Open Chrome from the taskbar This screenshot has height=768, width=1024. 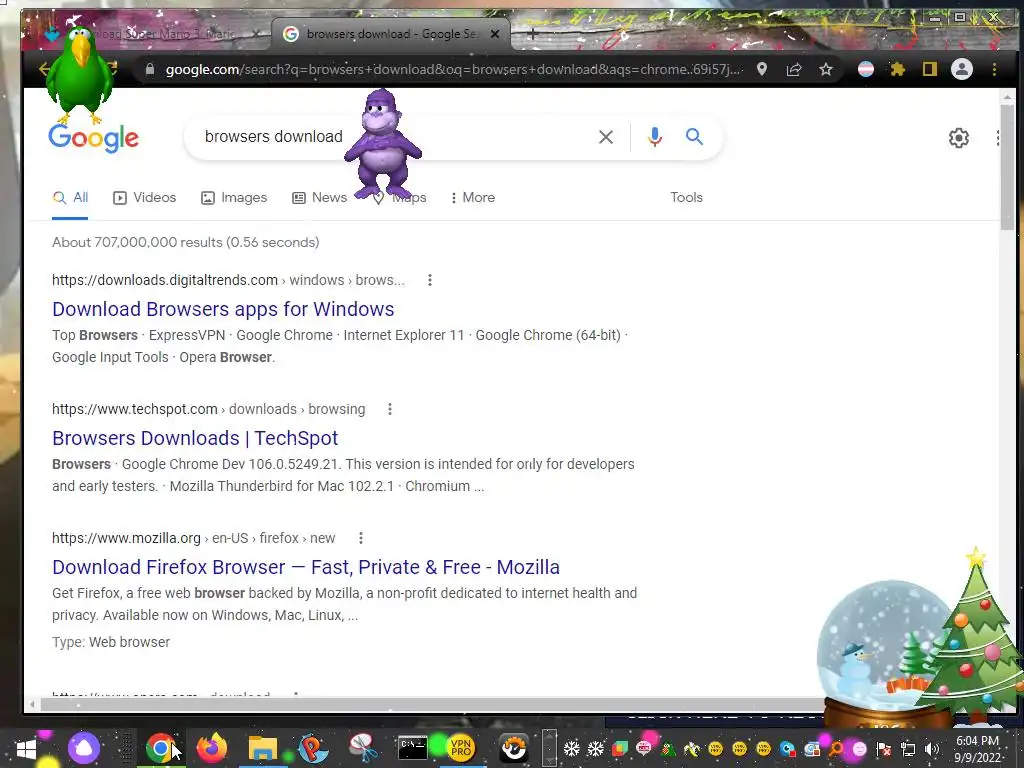pos(161,748)
